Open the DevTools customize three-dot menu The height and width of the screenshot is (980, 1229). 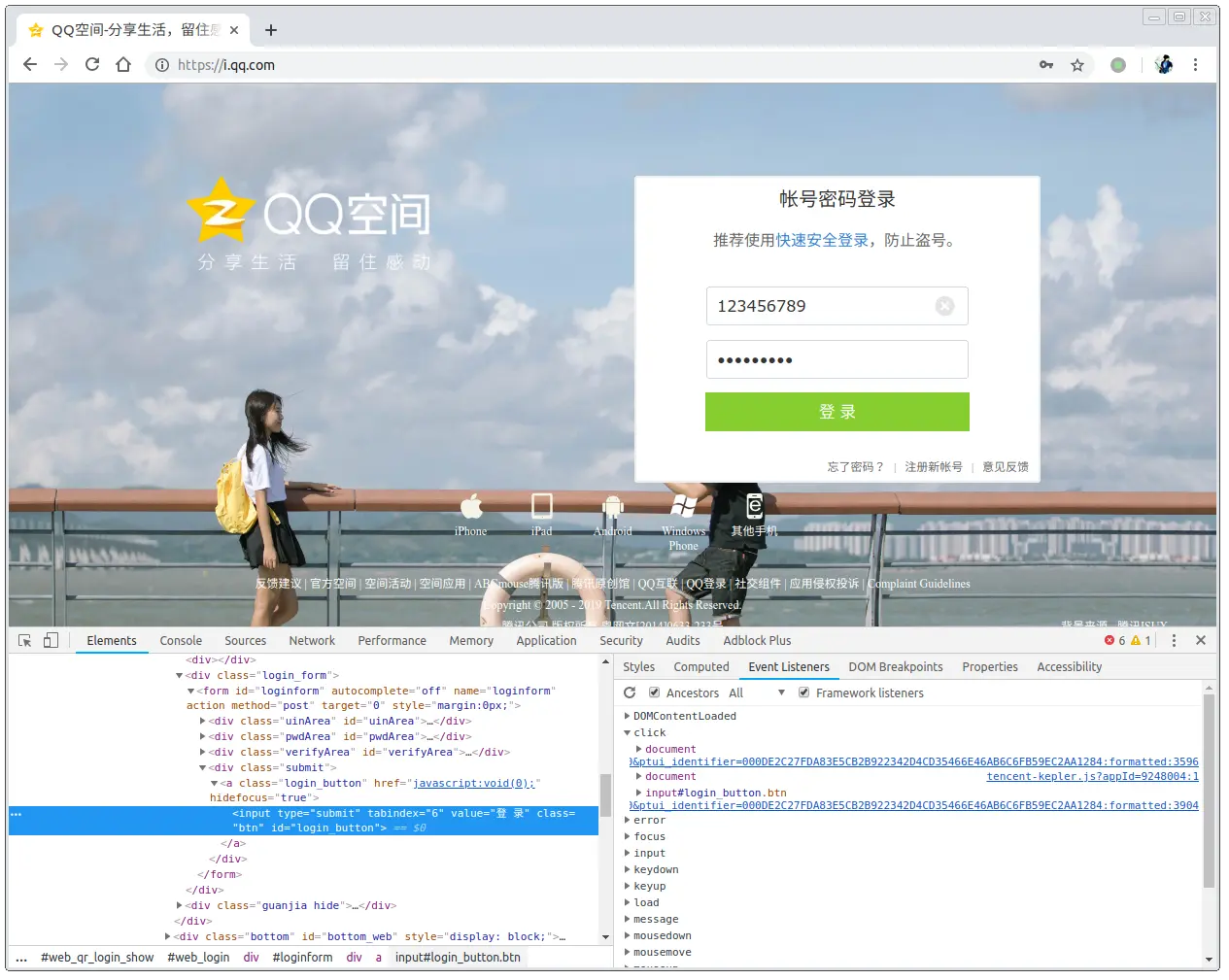pyautogui.click(x=1174, y=641)
